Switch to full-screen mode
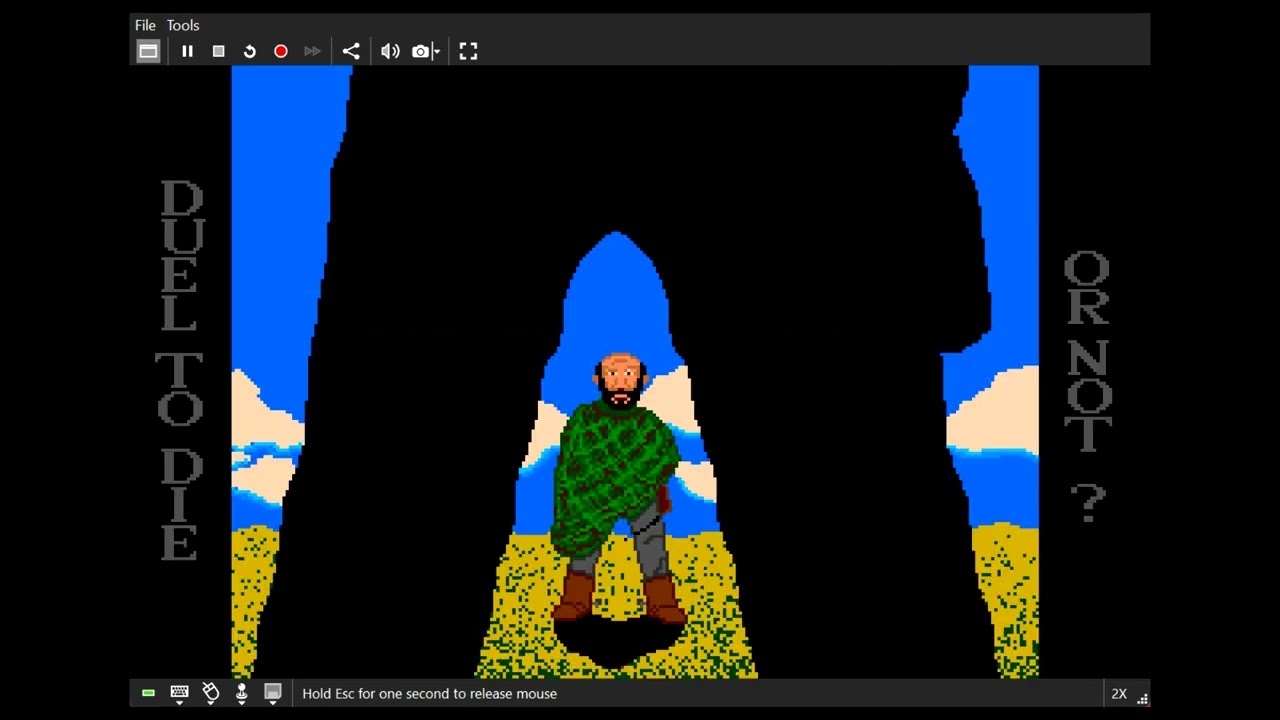This screenshot has height=720, width=1280. coord(468,51)
